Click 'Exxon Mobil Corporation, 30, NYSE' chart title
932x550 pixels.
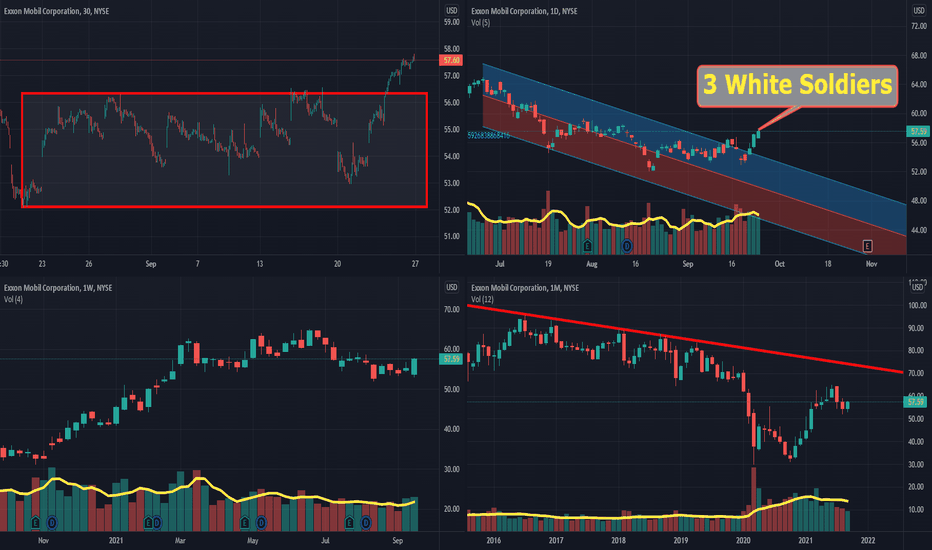click(56, 11)
